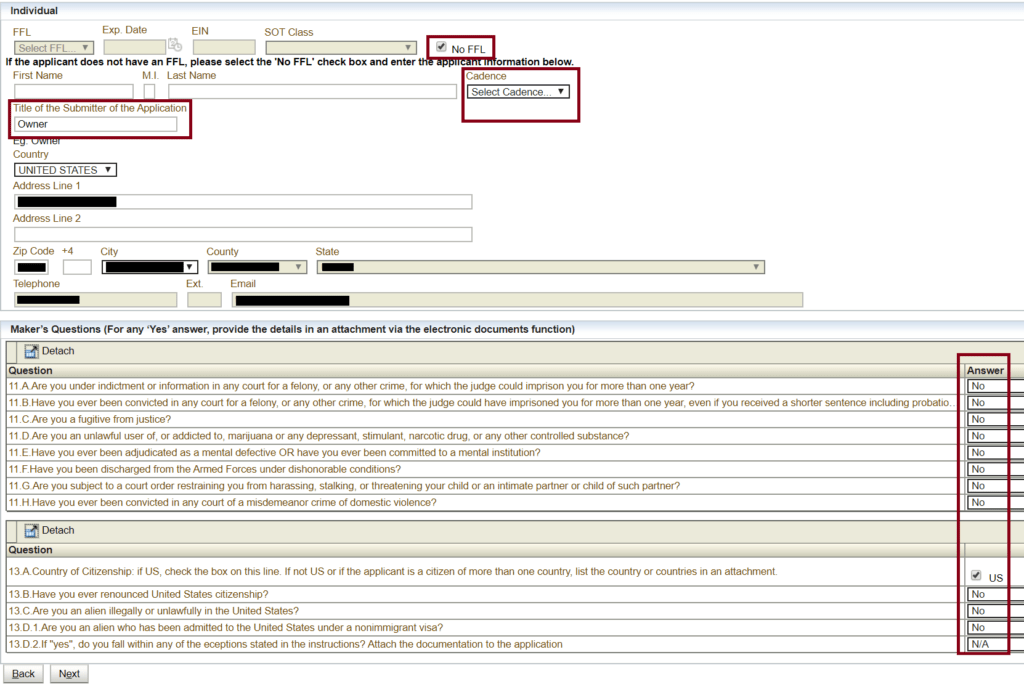Click the Zip Code field

click(31, 267)
